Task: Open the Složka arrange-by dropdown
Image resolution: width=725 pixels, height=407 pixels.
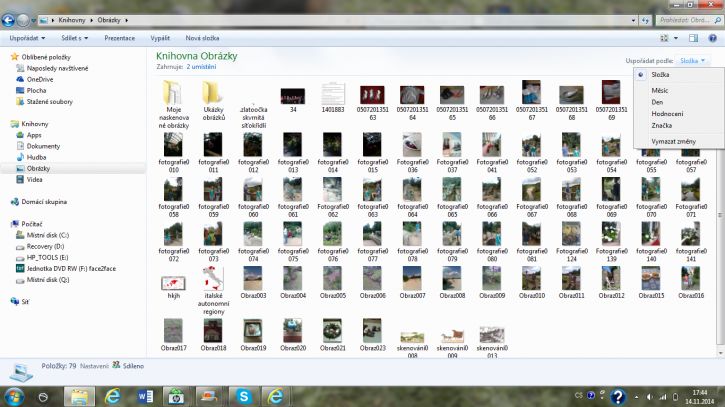Action: click(x=692, y=61)
